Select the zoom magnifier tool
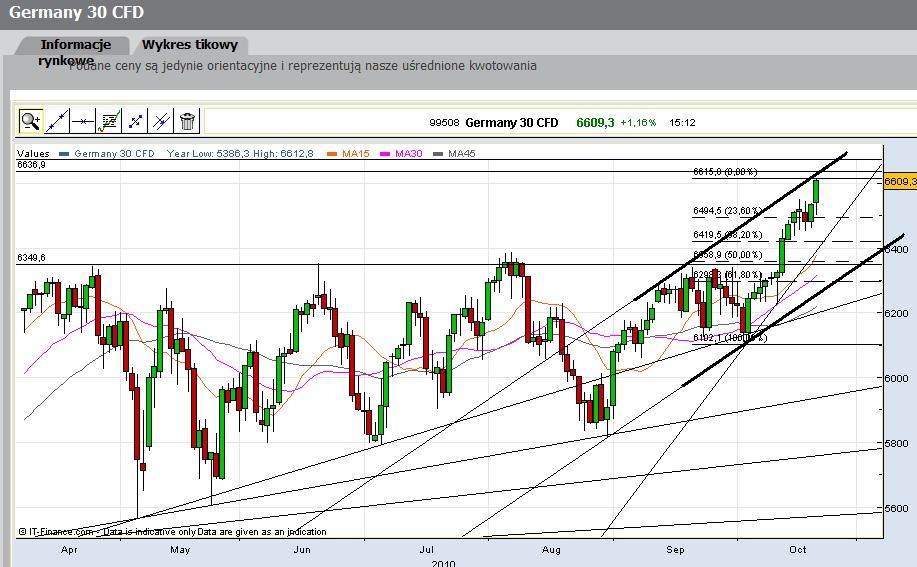 coord(30,121)
